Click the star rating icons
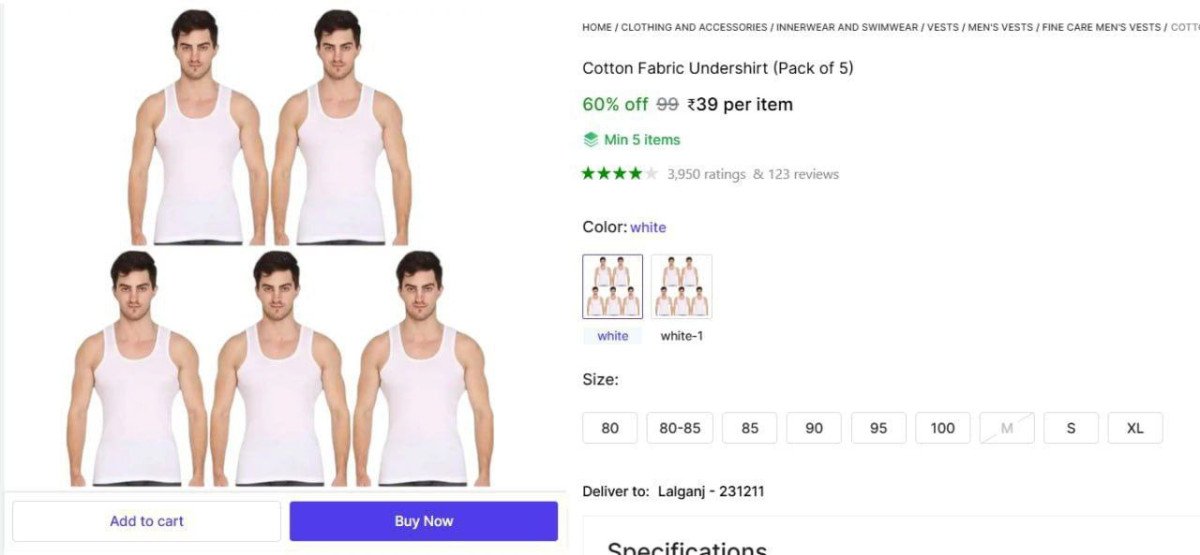 pos(620,174)
